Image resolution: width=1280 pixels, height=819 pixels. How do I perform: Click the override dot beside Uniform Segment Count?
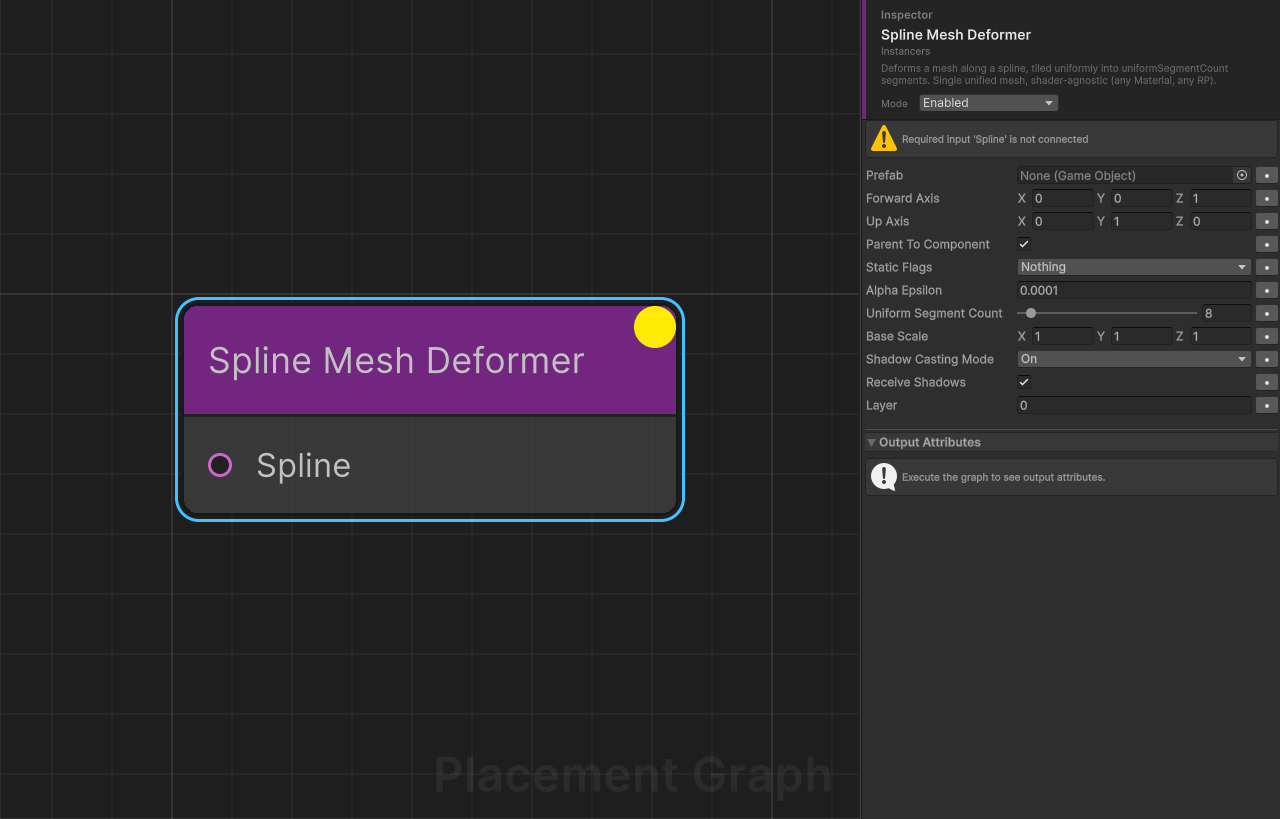pyautogui.click(x=1267, y=313)
